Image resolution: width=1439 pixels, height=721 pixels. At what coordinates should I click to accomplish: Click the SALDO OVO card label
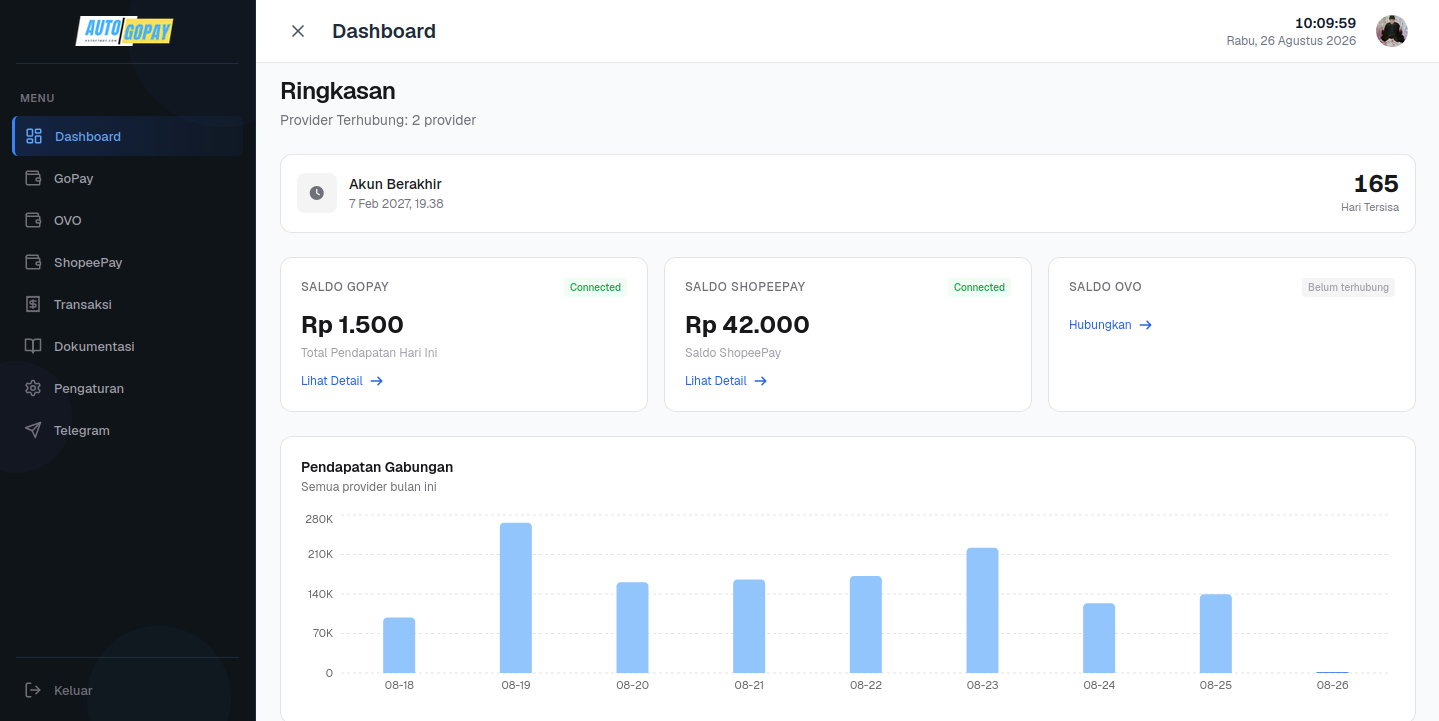[1105, 287]
